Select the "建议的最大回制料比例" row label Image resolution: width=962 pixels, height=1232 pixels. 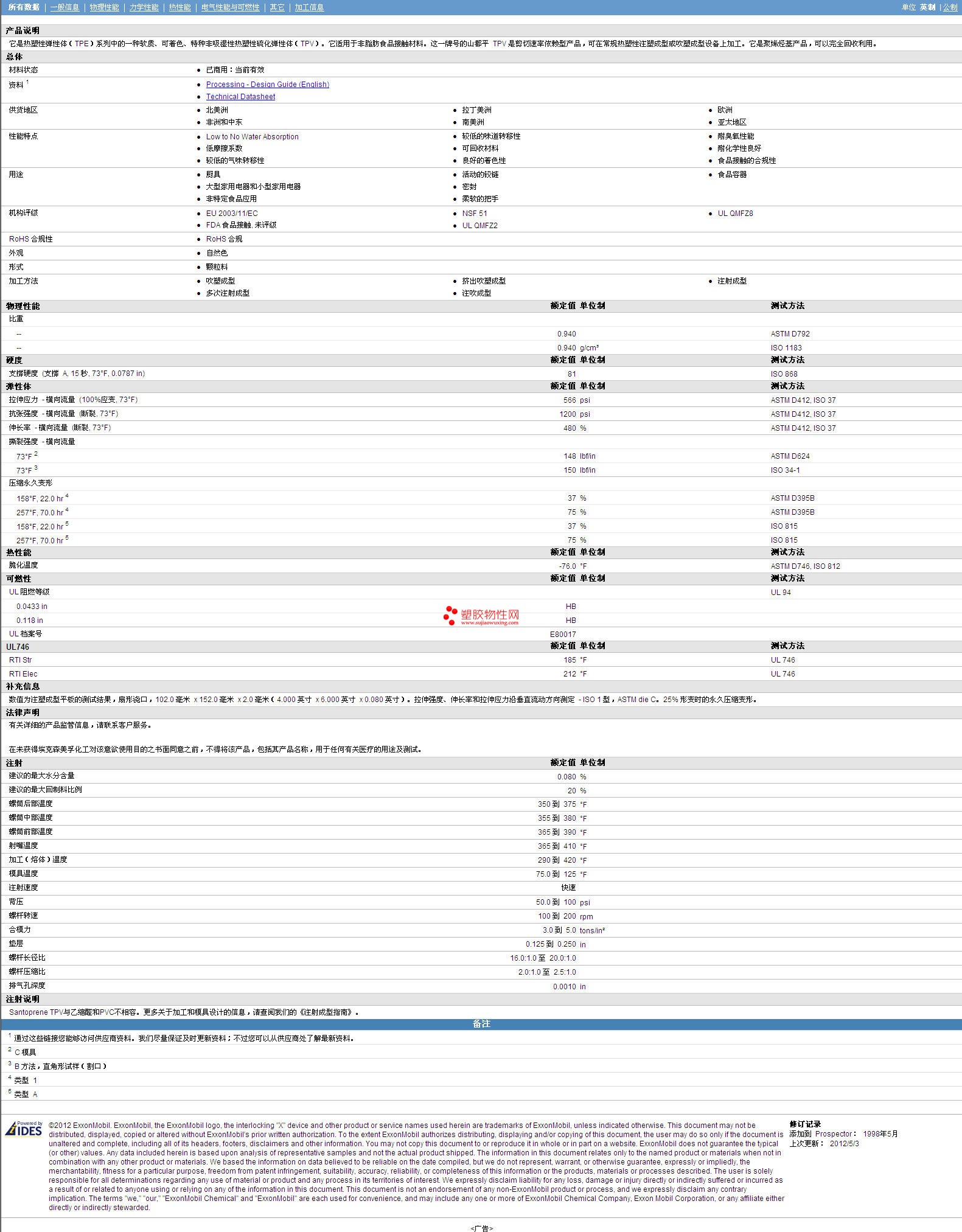tap(45, 790)
